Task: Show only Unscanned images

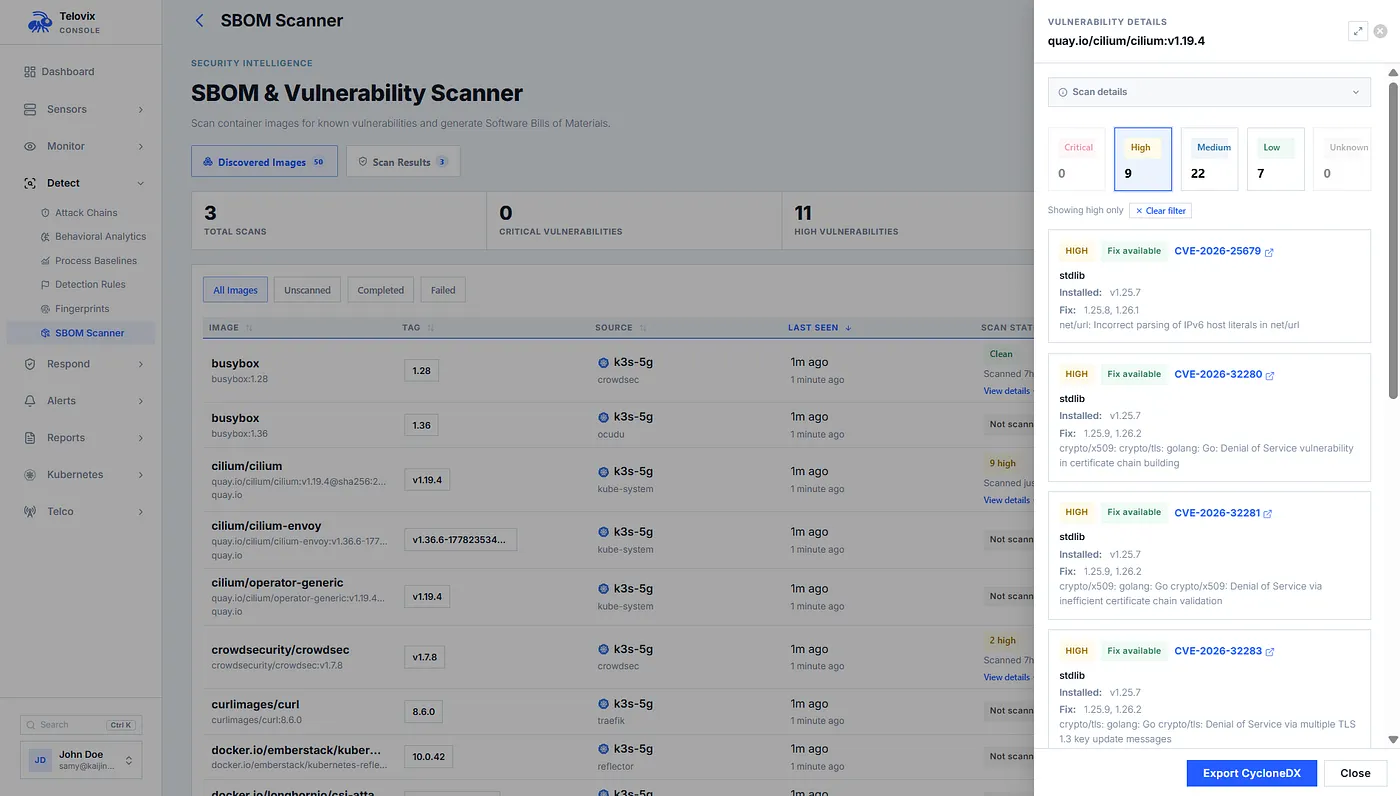Action: pos(307,290)
